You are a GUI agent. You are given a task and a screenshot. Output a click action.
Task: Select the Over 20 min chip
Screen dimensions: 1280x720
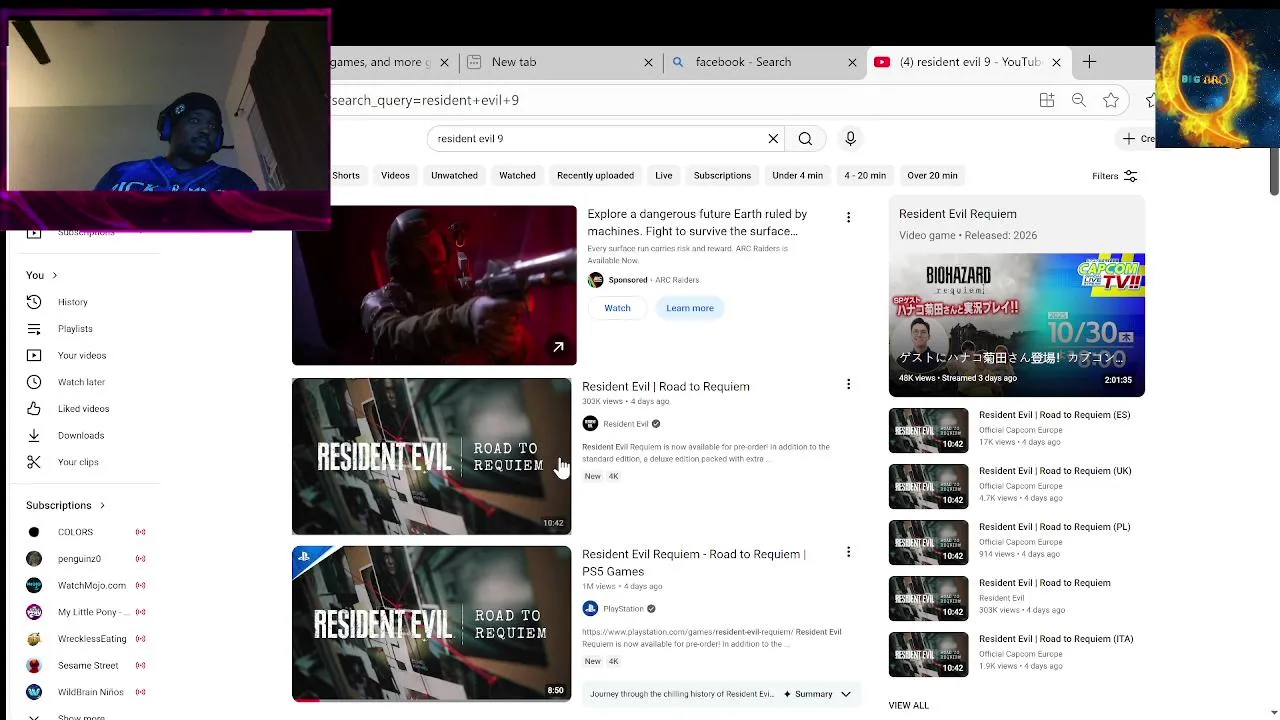pos(932,176)
